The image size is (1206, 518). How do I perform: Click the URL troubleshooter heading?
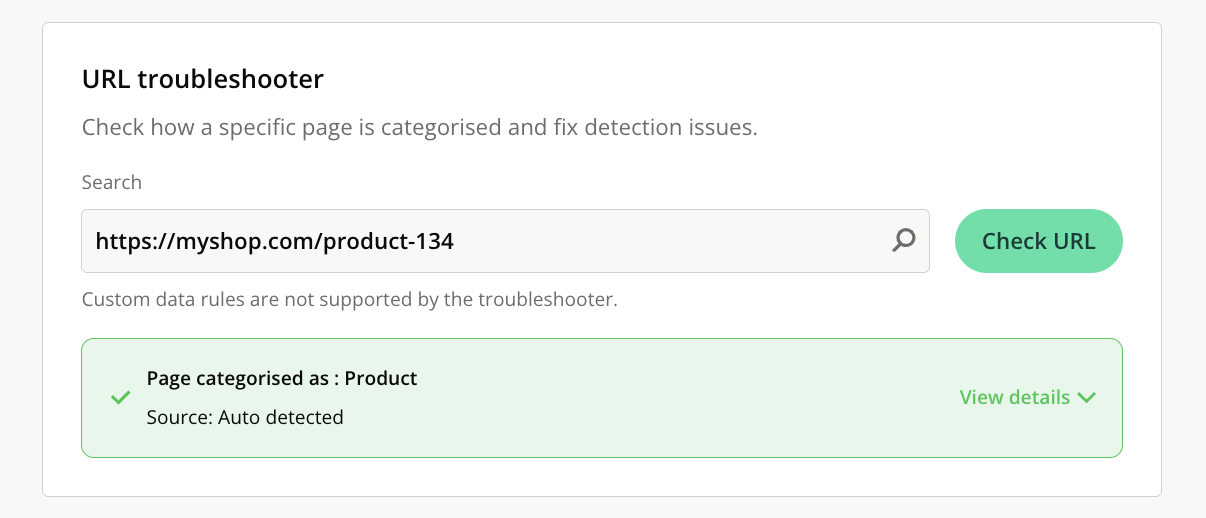[x=203, y=79]
